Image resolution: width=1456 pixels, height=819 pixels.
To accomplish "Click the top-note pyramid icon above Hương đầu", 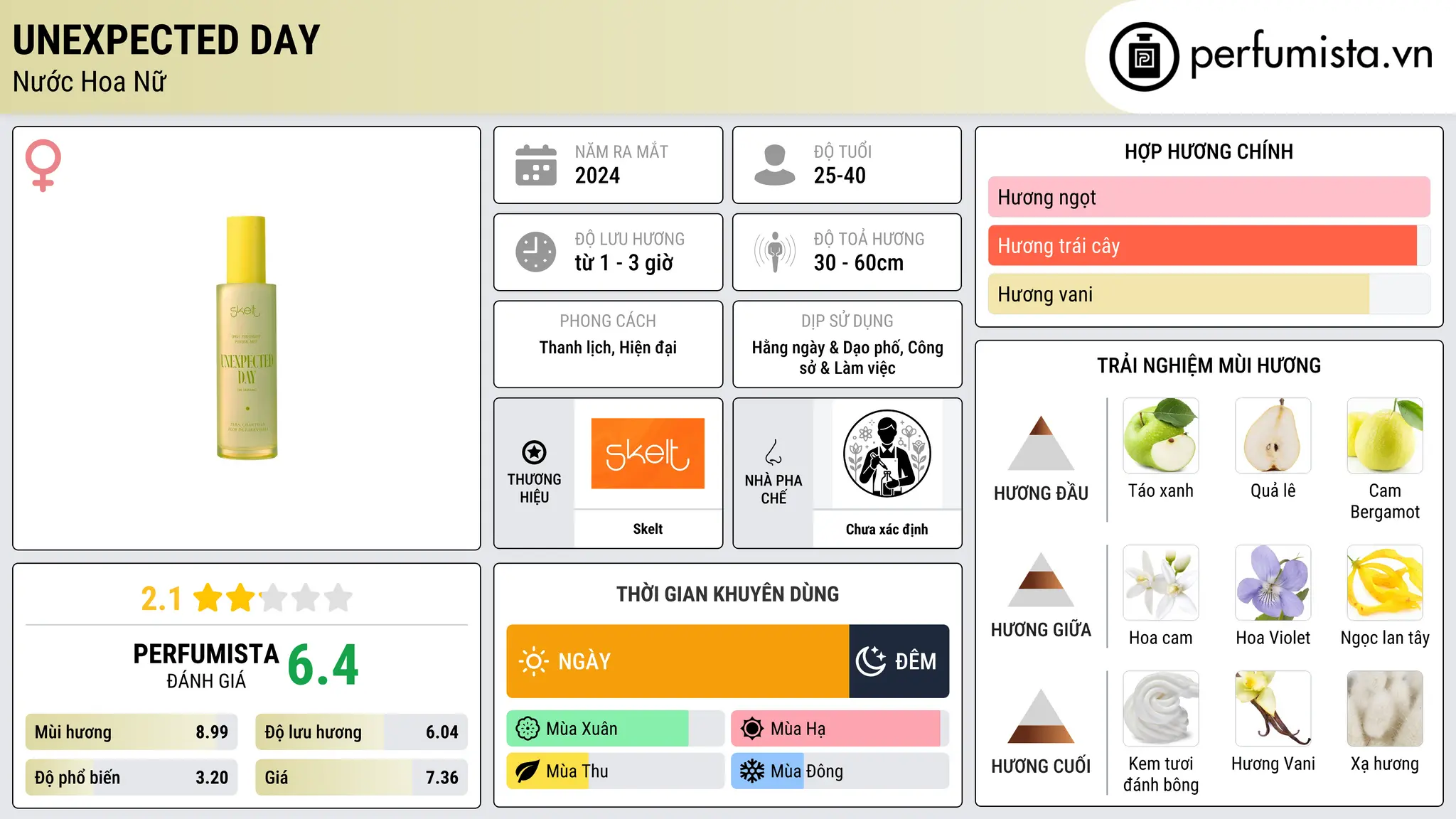I will click(x=1041, y=443).
